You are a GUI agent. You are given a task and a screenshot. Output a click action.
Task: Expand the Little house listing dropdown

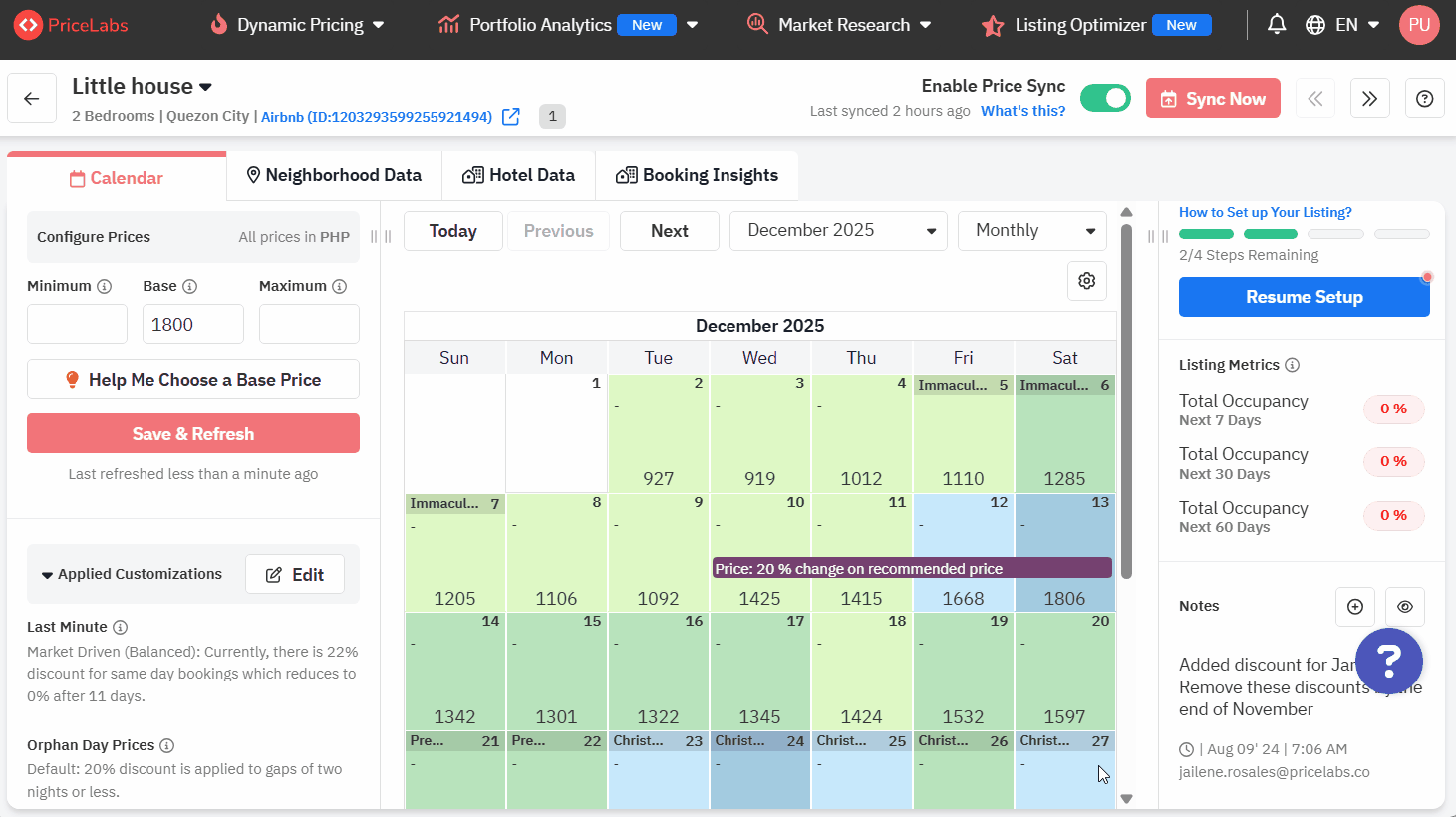coord(205,88)
